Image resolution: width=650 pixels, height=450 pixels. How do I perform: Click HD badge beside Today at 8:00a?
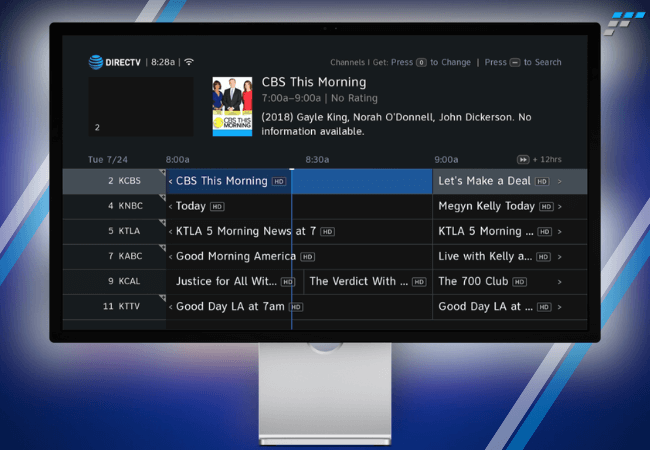(x=217, y=206)
